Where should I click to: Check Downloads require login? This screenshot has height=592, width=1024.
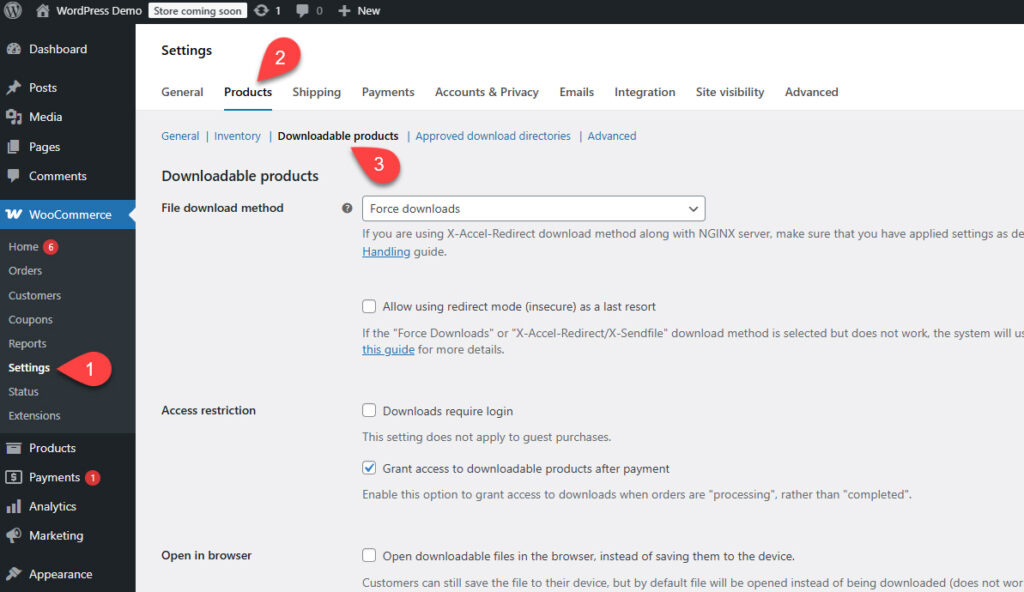tap(369, 410)
